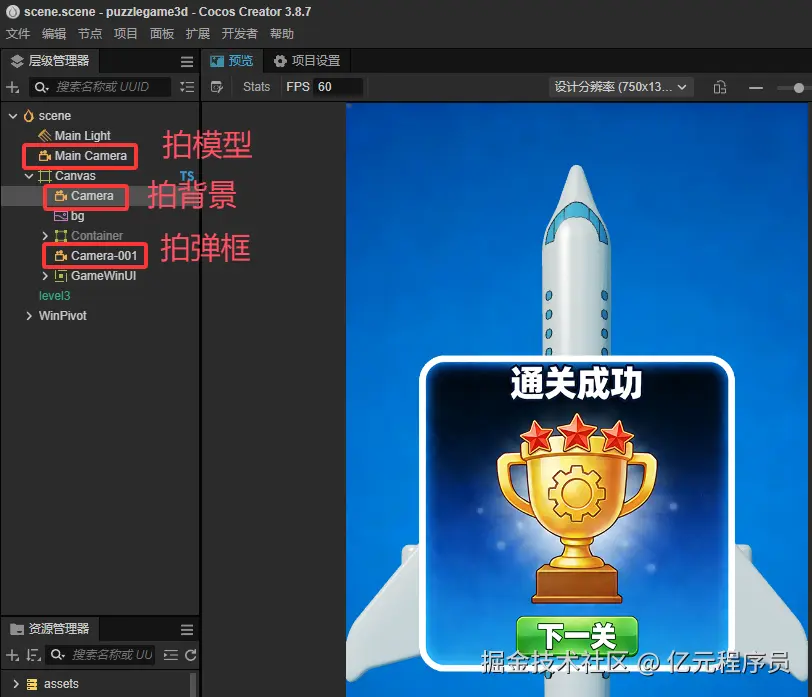This screenshot has height=697, width=812.
Task: Open the 项目 menu
Action: 125,34
